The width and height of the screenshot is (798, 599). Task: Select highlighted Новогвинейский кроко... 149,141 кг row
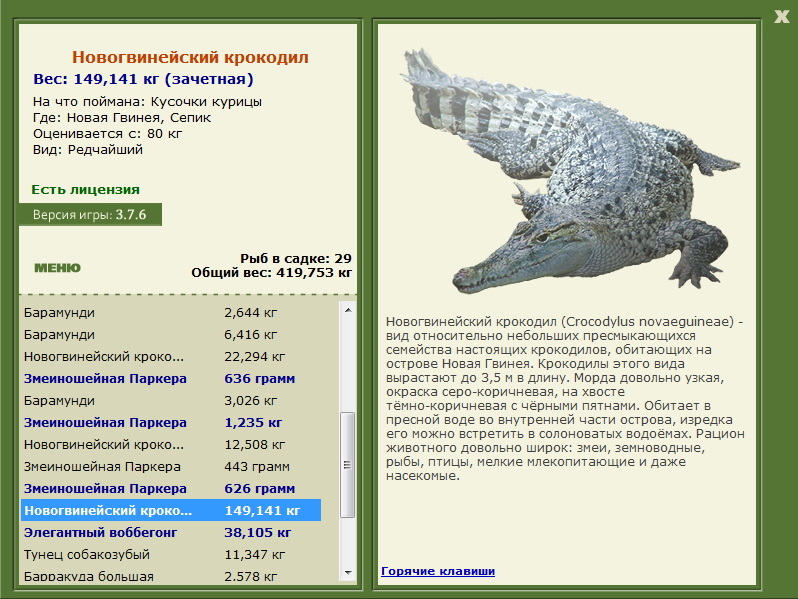tap(170, 510)
